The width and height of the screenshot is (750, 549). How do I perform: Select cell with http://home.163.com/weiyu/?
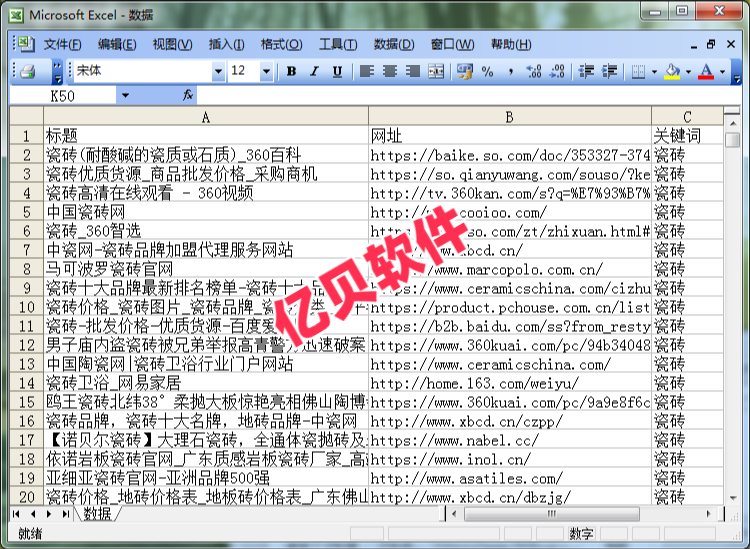(x=509, y=383)
